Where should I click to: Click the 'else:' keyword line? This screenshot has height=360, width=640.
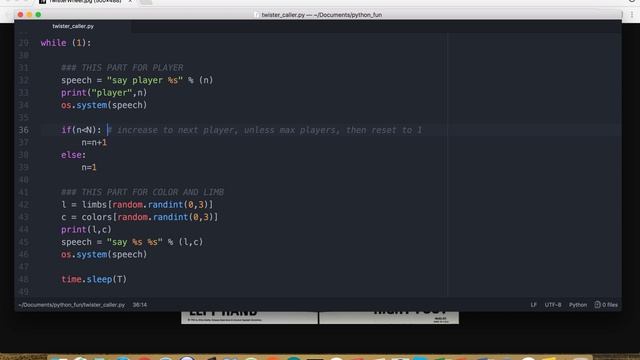73,155
